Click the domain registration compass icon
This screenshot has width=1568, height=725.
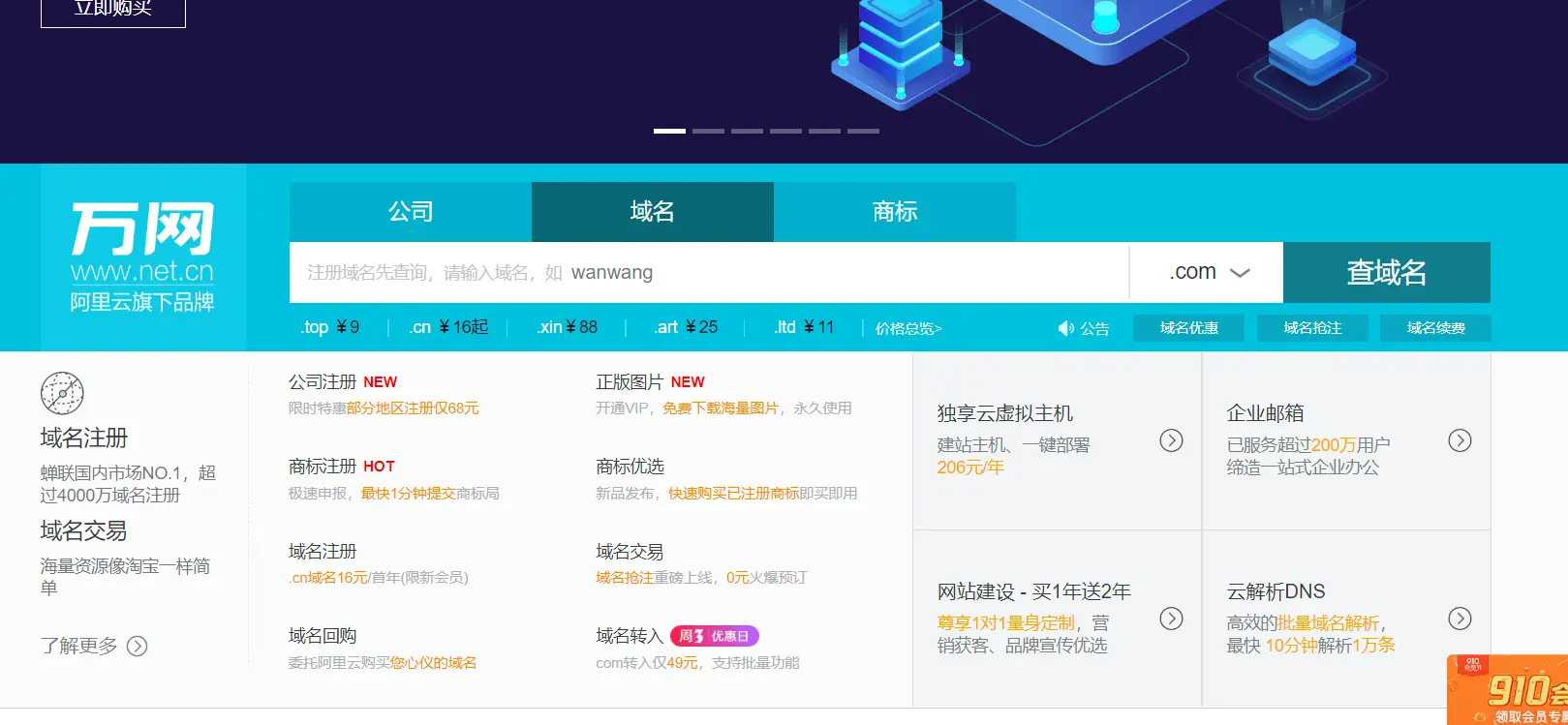point(62,394)
